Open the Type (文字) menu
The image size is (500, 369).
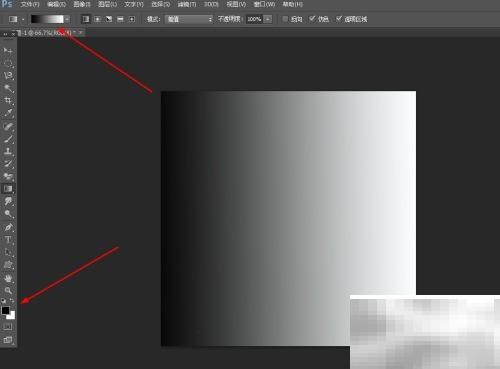click(x=134, y=4)
